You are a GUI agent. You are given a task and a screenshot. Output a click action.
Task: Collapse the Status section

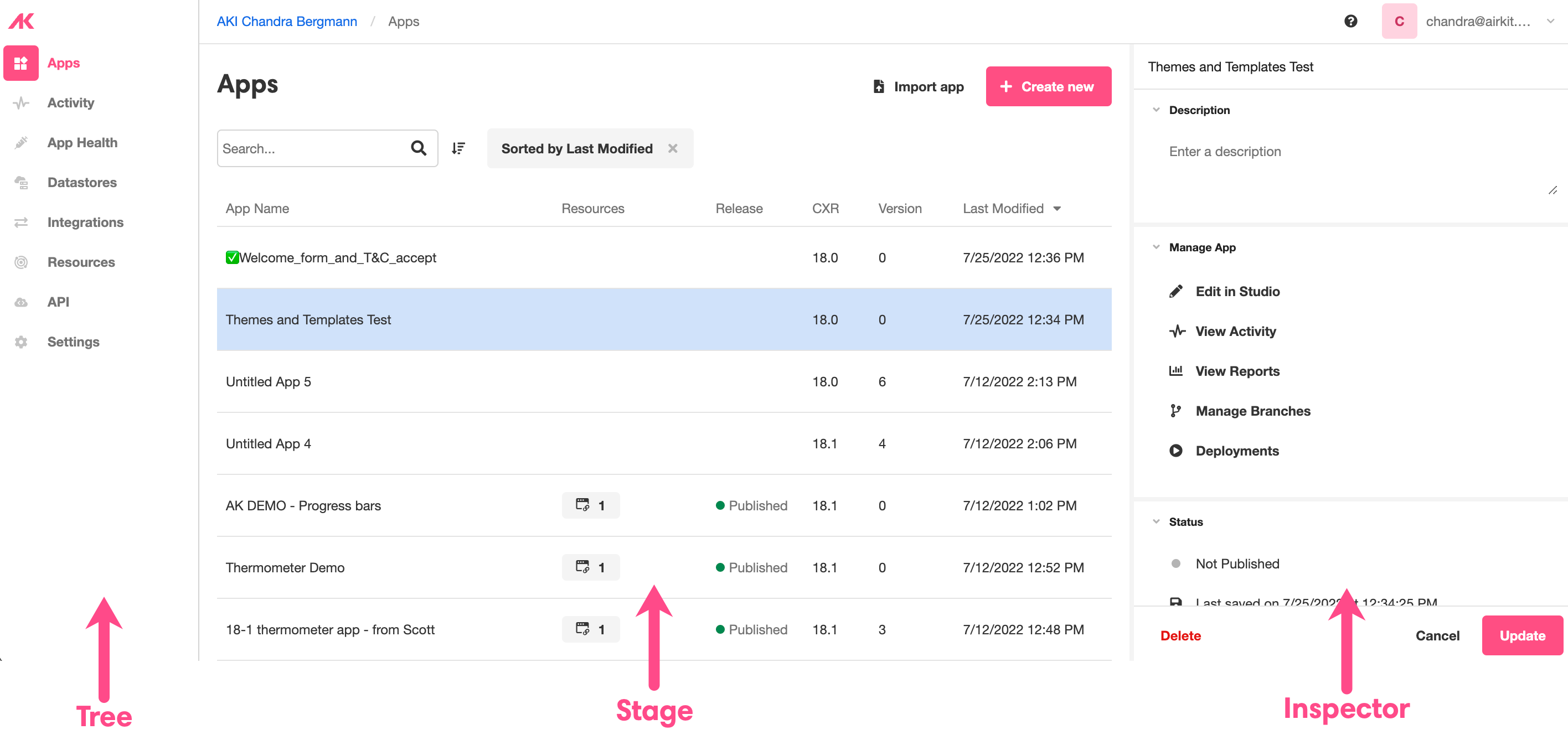(x=1156, y=521)
